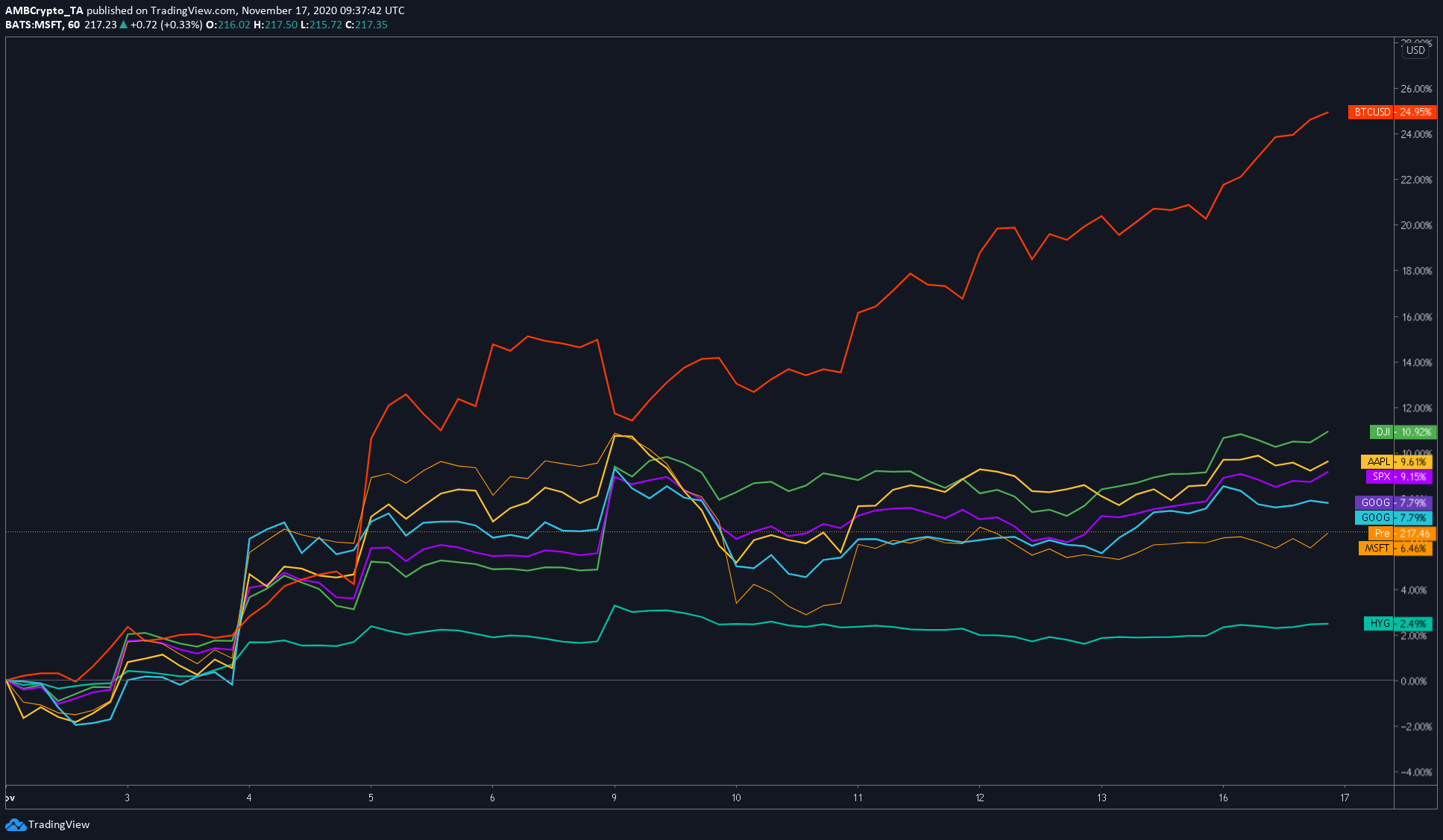1443x840 pixels.
Task: Open the USD currency selector
Action: tap(1415, 51)
